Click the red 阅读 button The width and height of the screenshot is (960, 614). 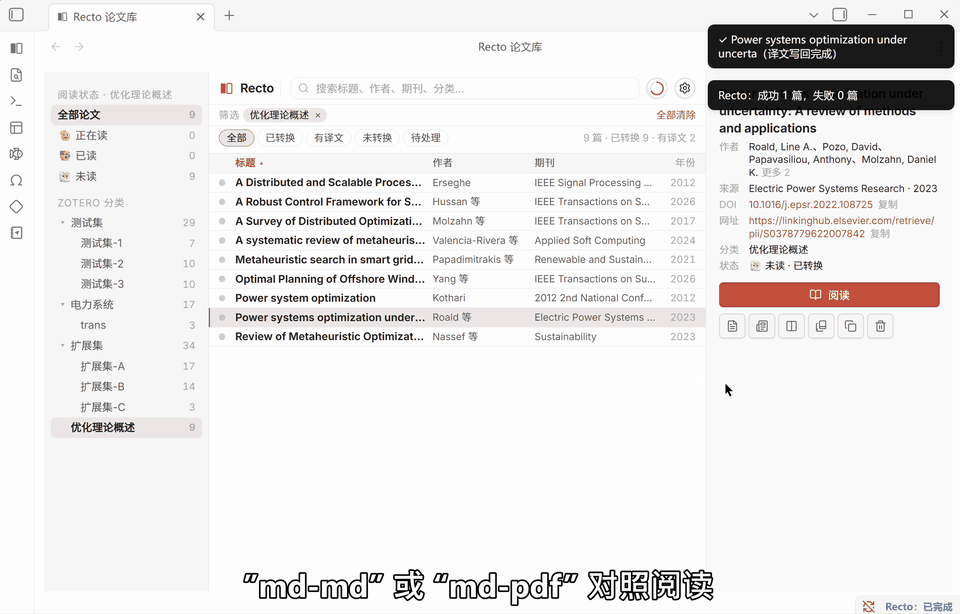tap(829, 295)
